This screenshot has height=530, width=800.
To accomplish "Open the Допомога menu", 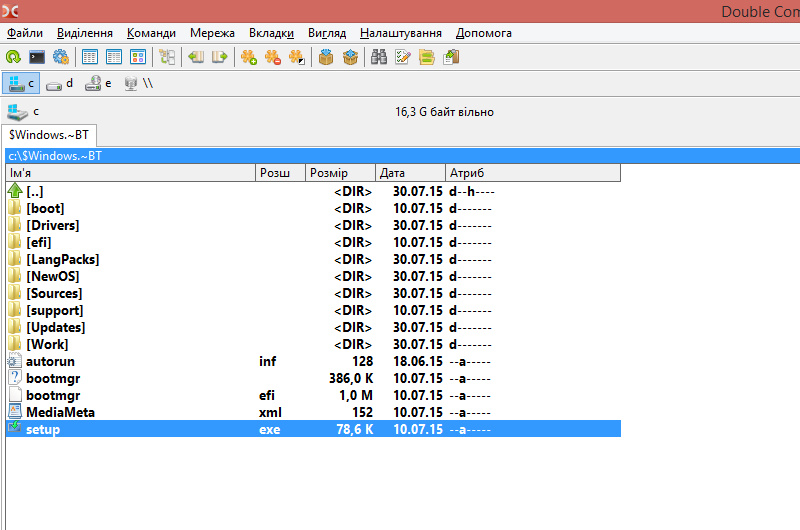I will point(484,33).
